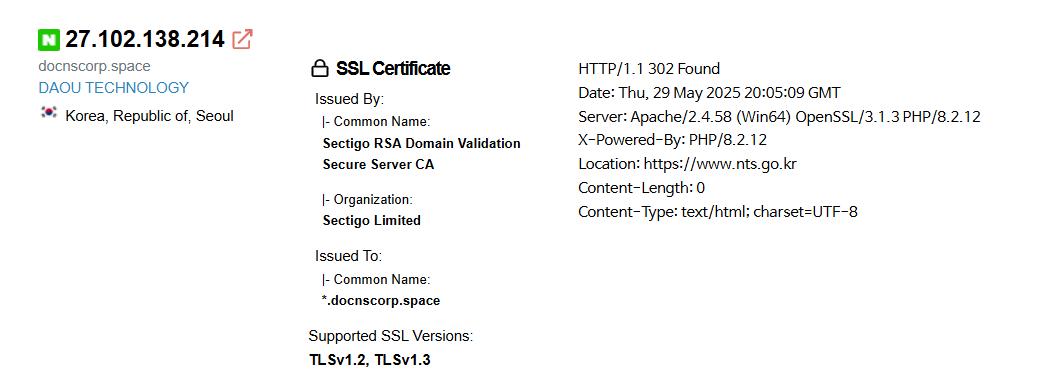1059x379 pixels.
Task: Click the Date header line
Action: (710, 93)
